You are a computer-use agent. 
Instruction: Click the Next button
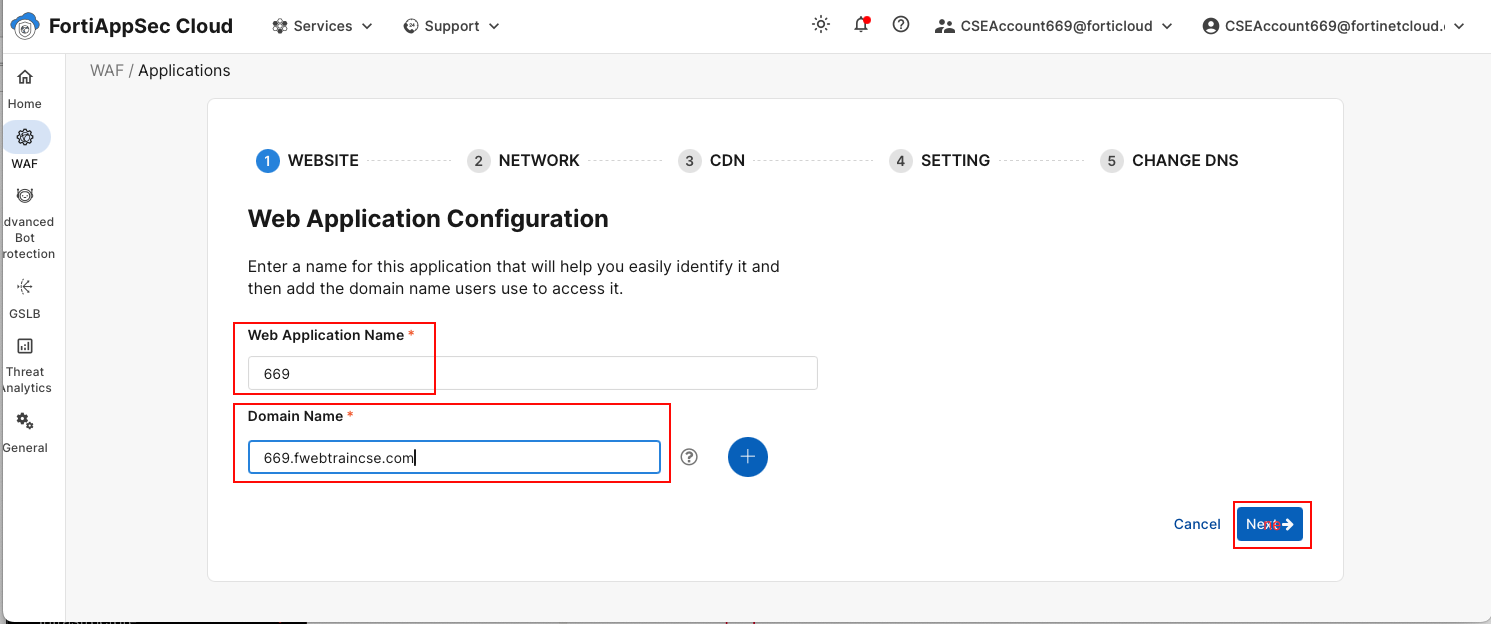click(x=1270, y=524)
